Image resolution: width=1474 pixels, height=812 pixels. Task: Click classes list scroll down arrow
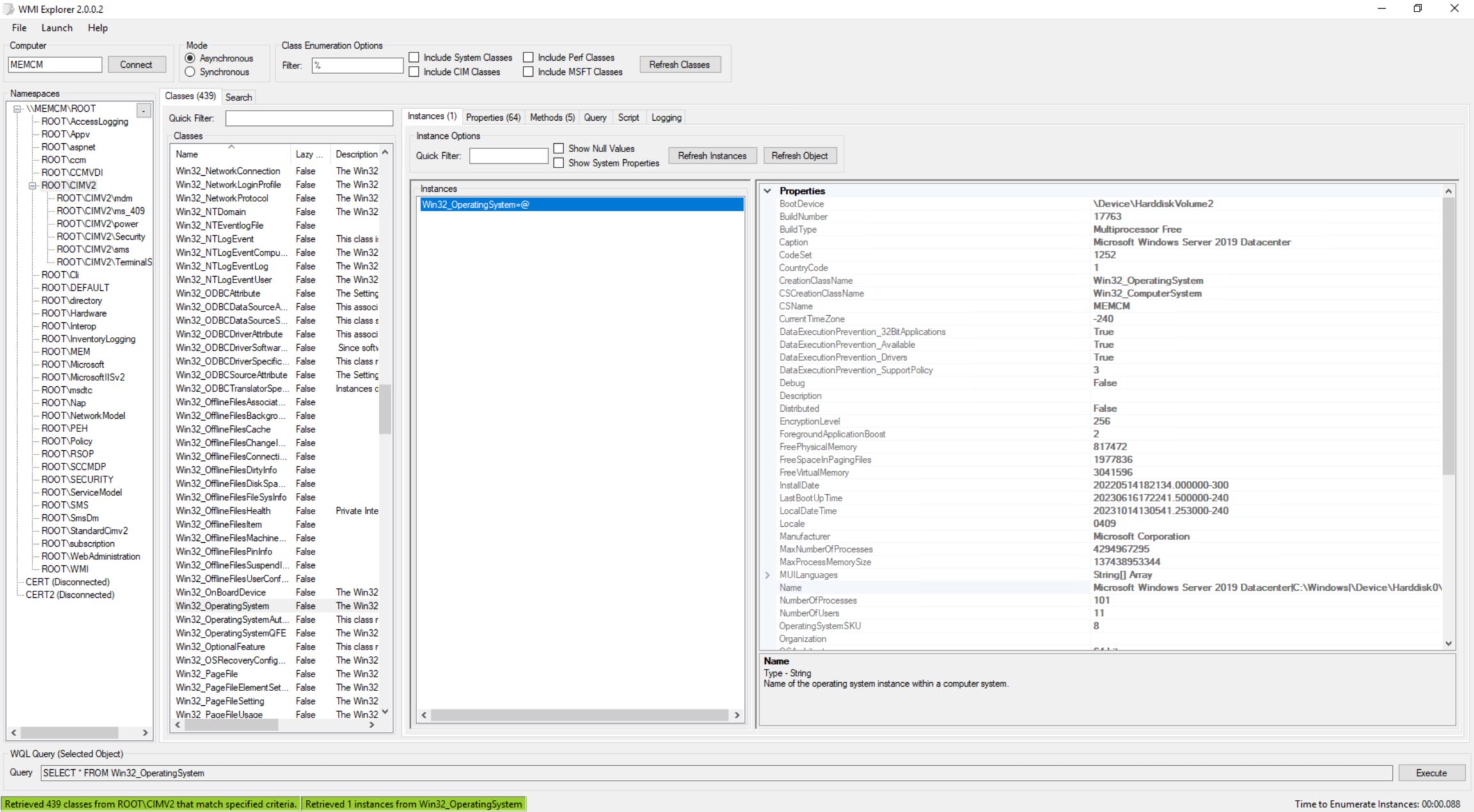coord(385,711)
